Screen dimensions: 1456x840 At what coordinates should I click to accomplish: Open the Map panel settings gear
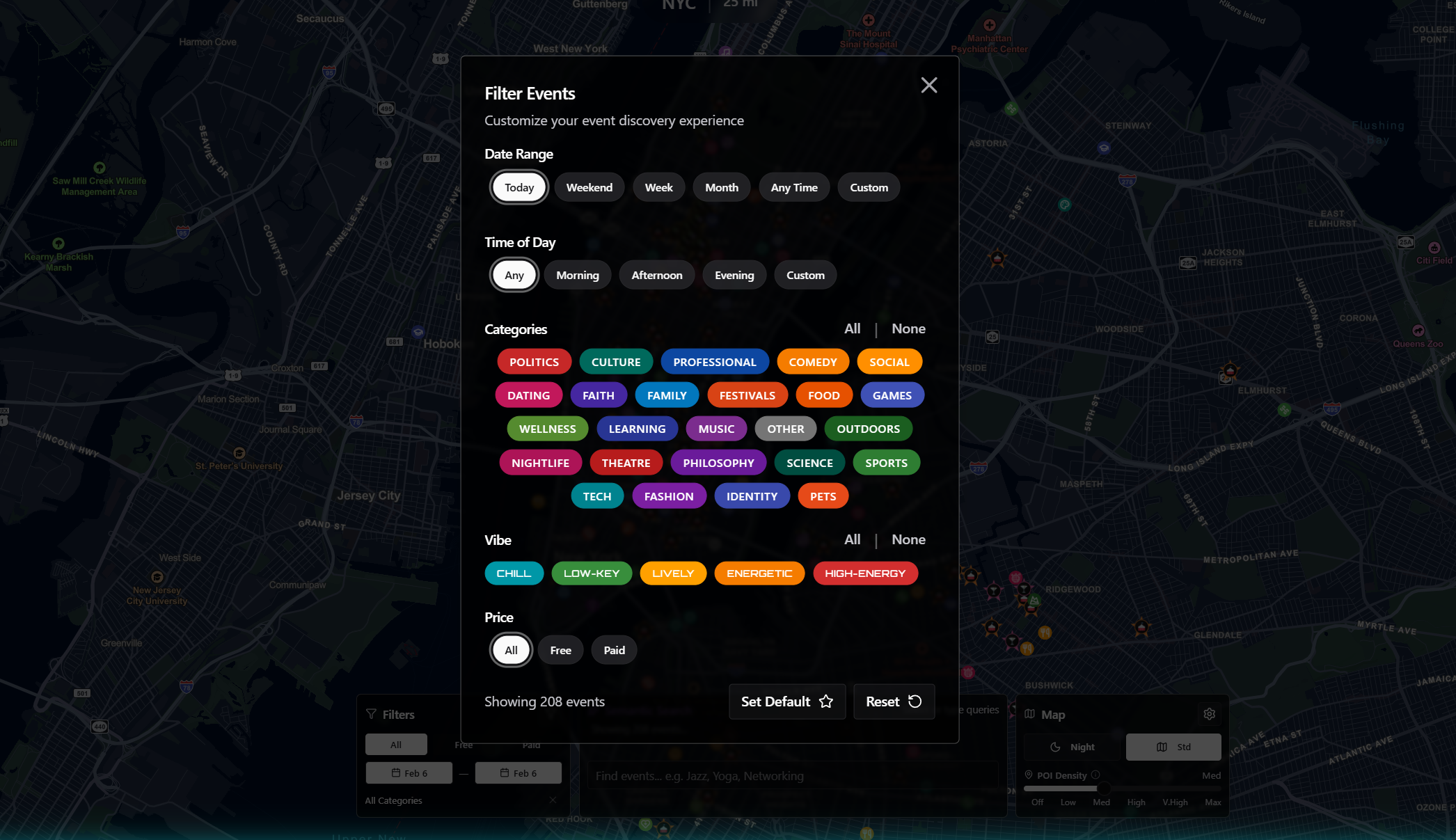pos(1209,713)
